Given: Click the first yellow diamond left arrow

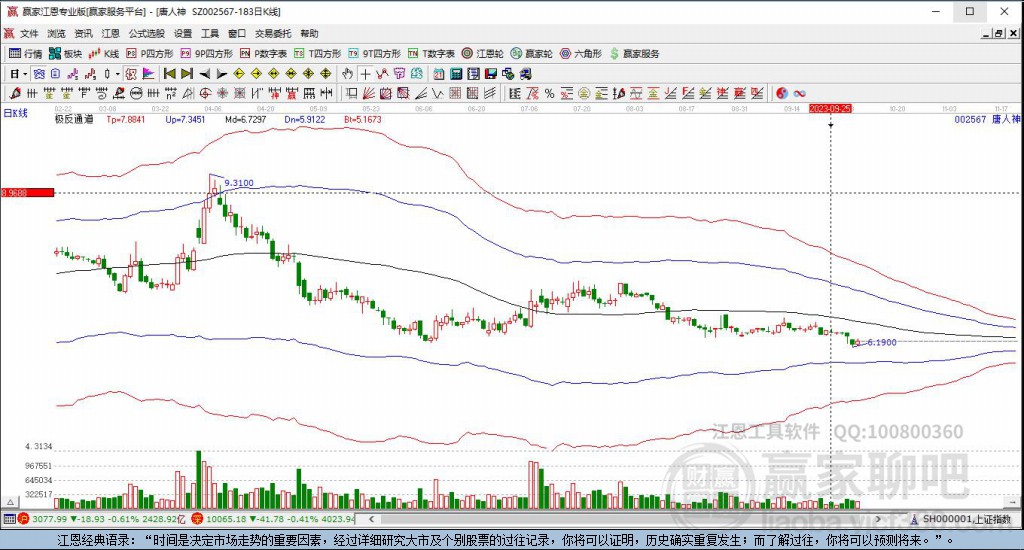Looking at the screenshot, I should click(239, 74).
